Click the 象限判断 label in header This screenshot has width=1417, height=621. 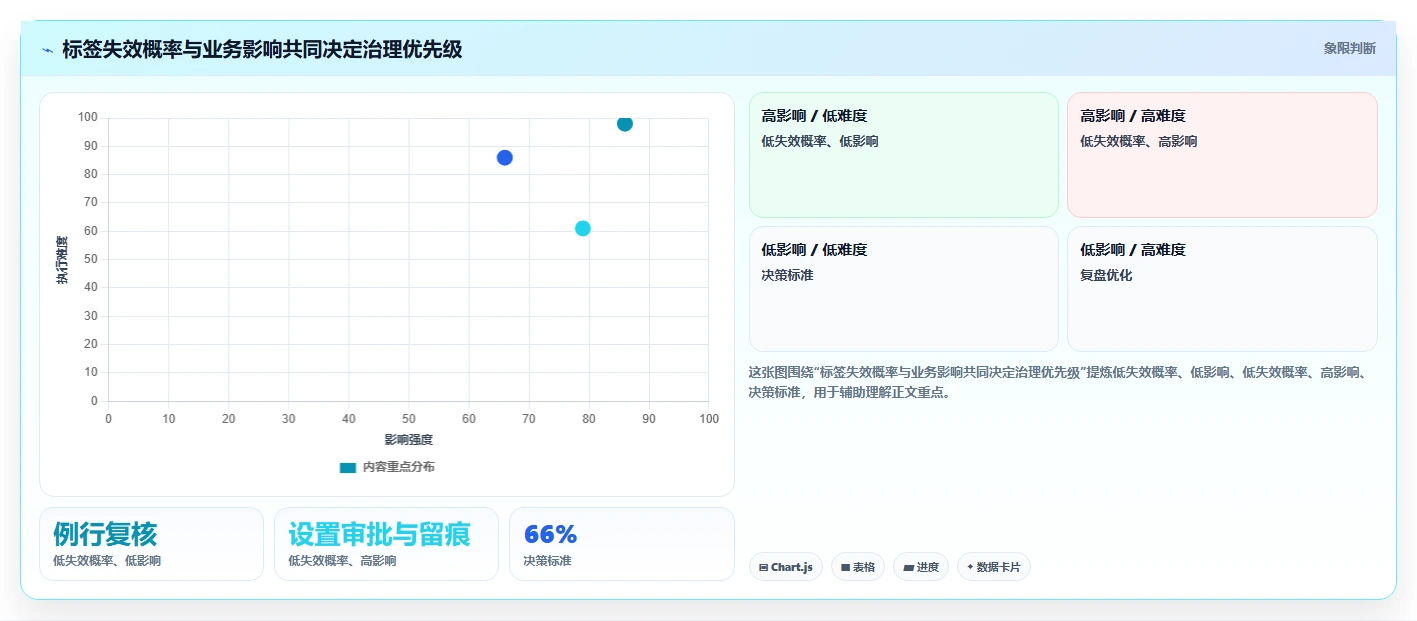(1349, 48)
